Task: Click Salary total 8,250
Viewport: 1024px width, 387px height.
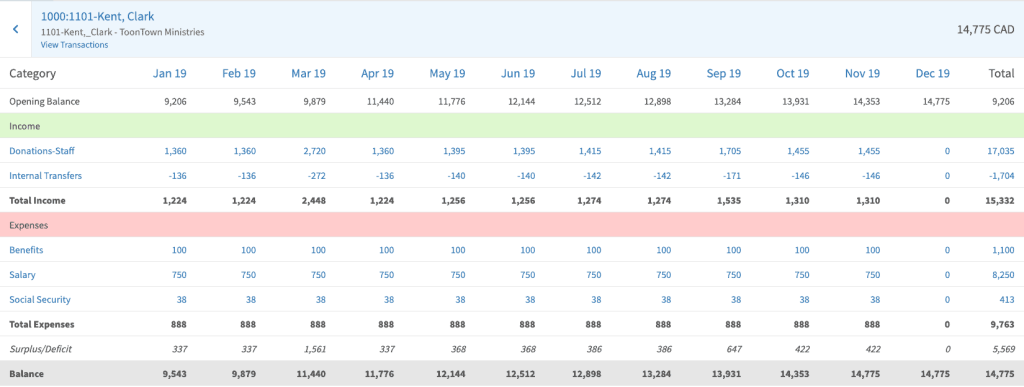Action: [1002, 275]
